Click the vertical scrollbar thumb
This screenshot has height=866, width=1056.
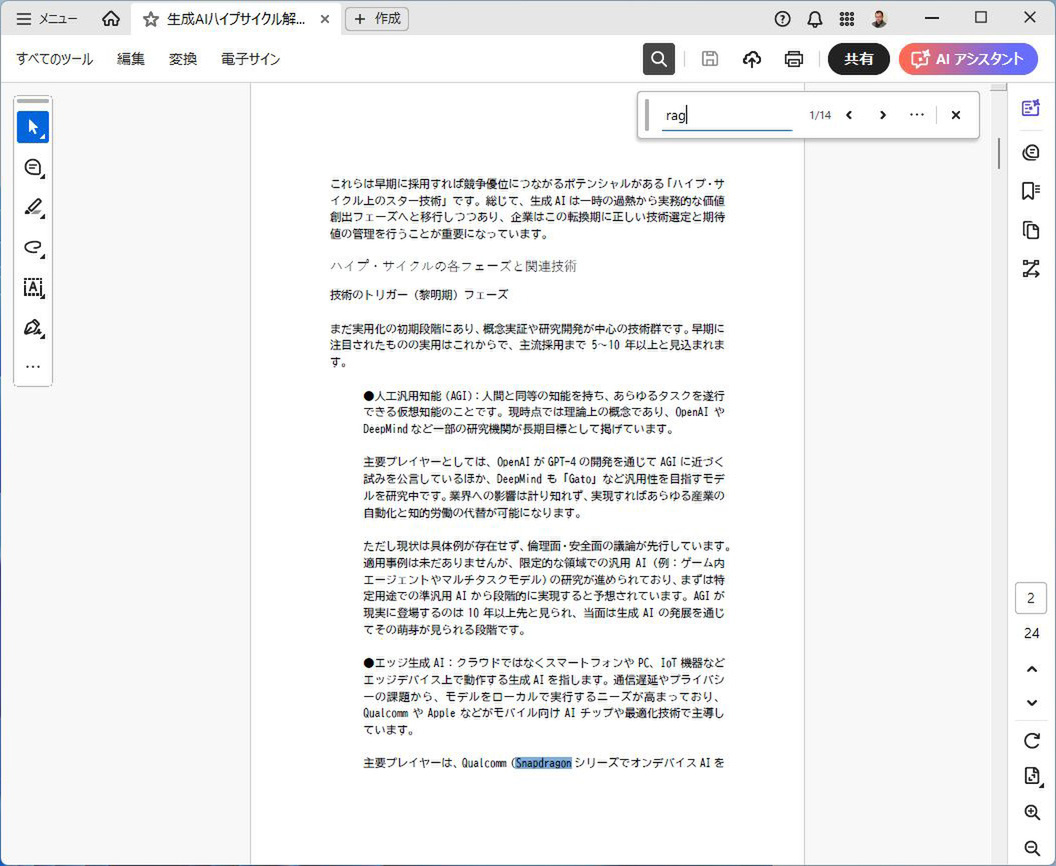[x=999, y=154]
